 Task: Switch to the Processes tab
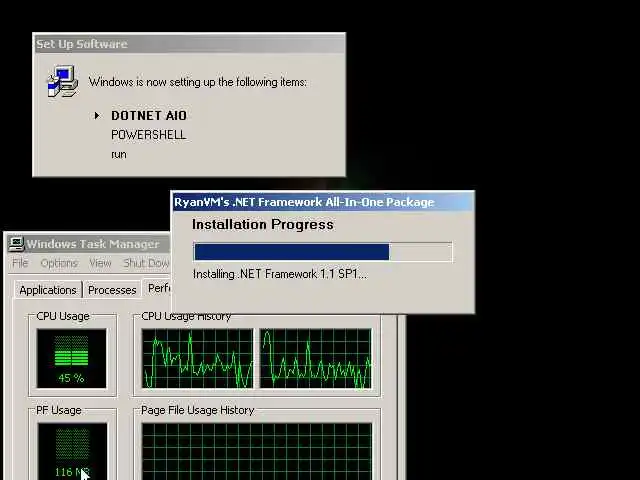click(112, 290)
